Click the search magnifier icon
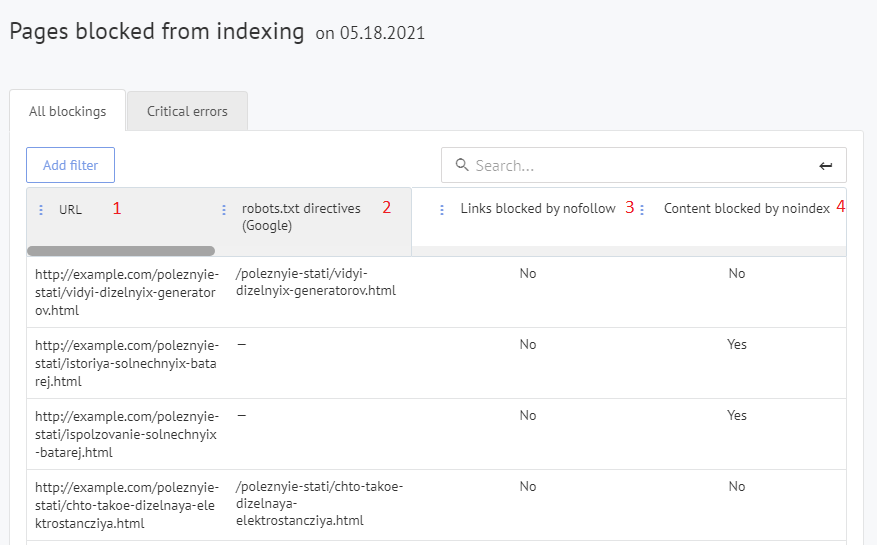The height and width of the screenshot is (545, 877). pos(462,166)
